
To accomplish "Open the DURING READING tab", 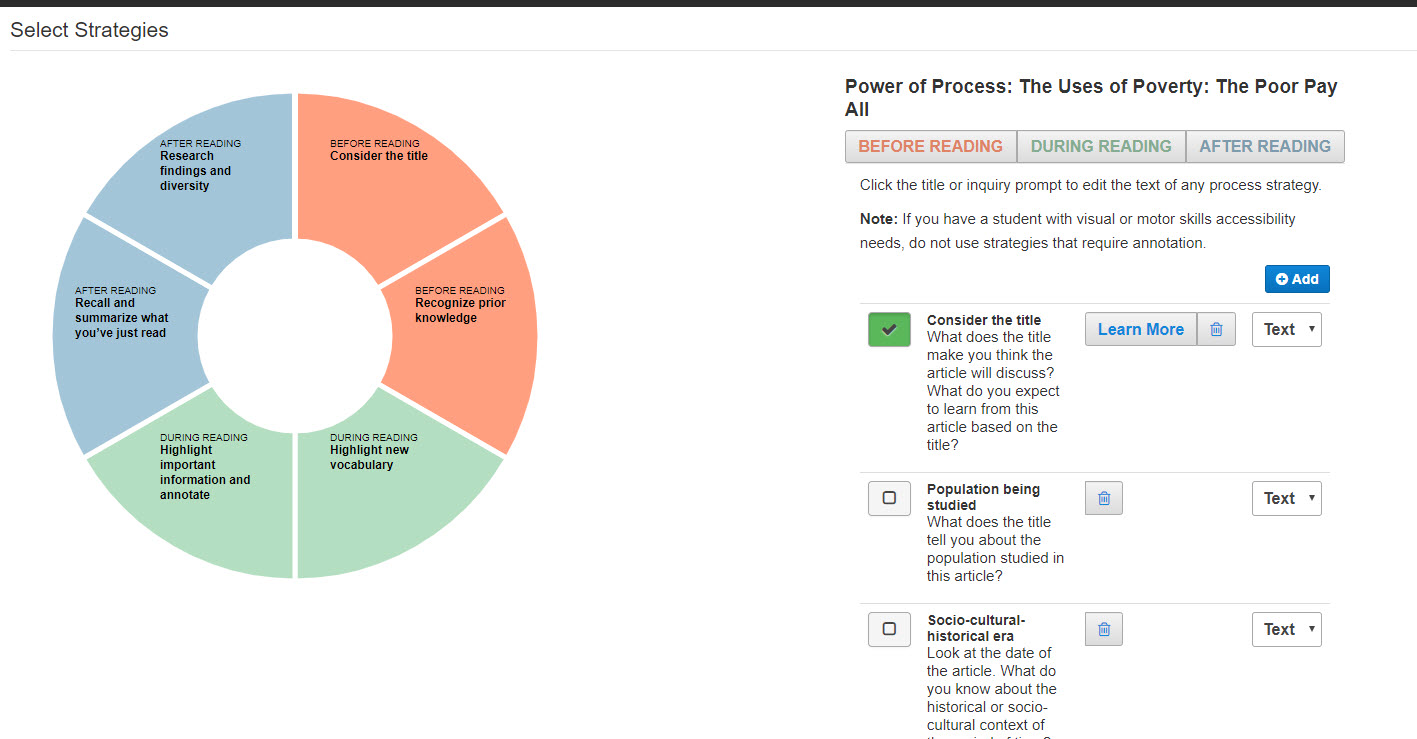I will point(1101,146).
